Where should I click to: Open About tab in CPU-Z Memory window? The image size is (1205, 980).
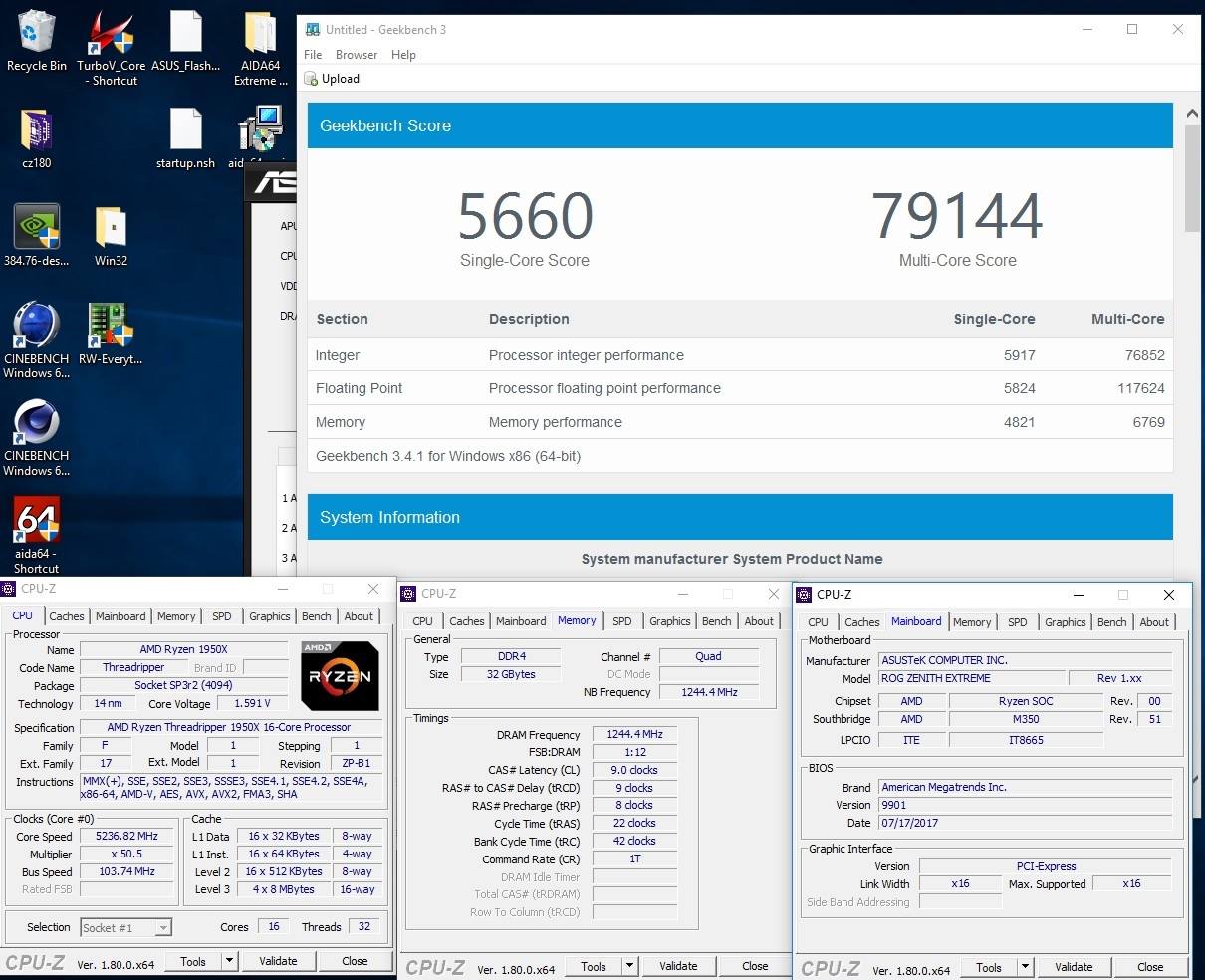pyautogui.click(x=759, y=621)
